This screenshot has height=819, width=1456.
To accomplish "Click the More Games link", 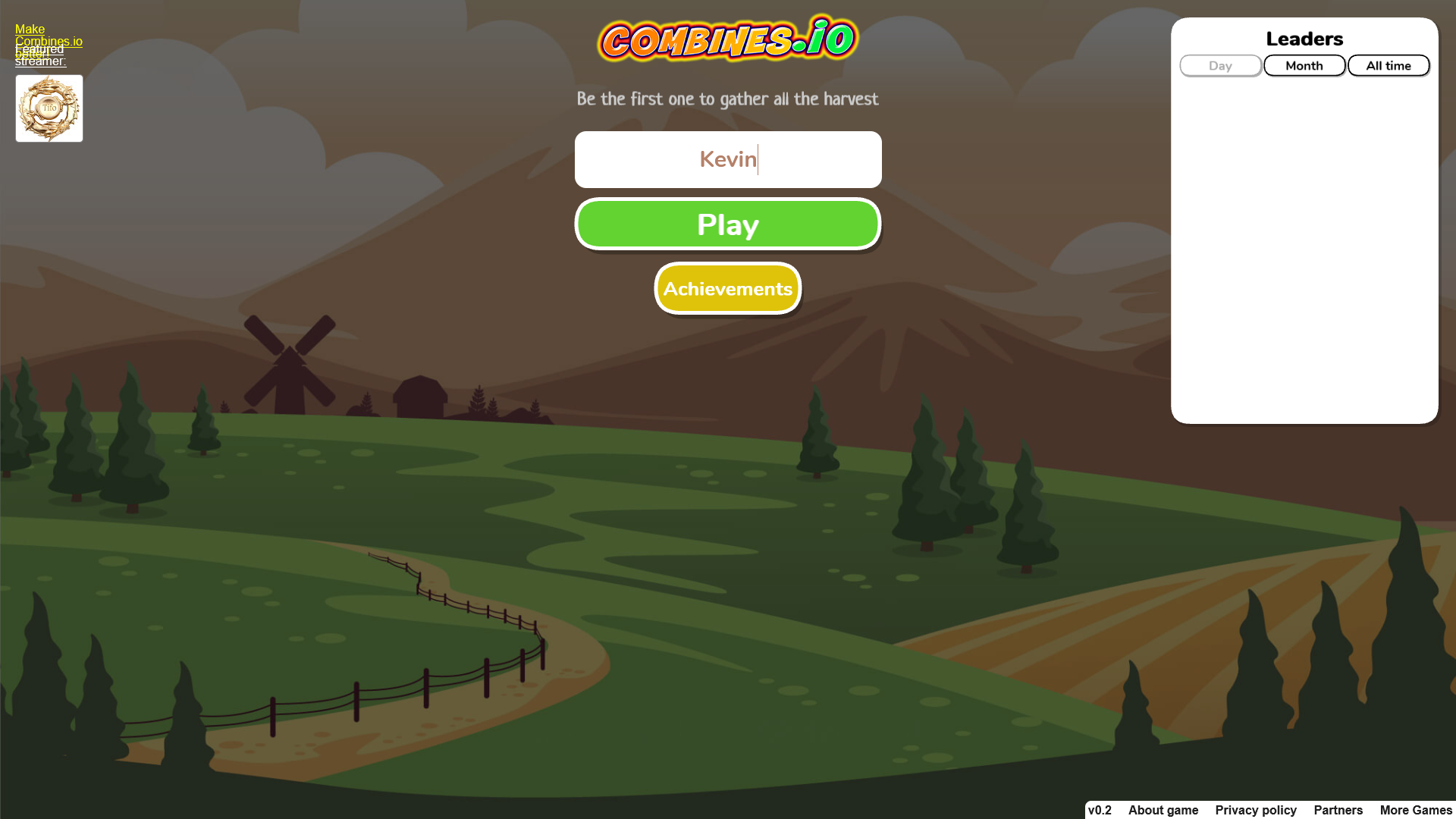I will click(x=1415, y=810).
